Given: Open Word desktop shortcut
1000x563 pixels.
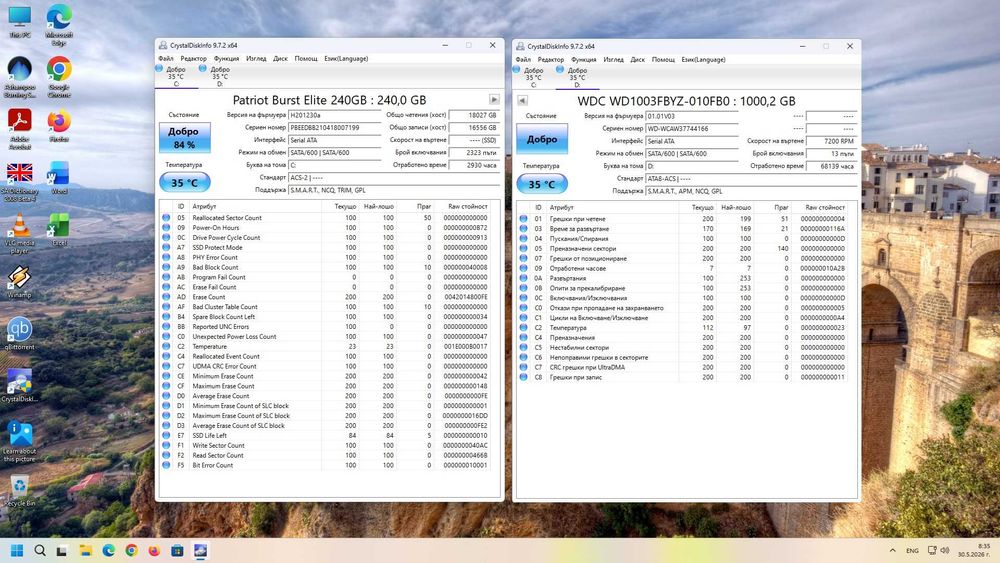Looking at the screenshot, I should 59,178.
